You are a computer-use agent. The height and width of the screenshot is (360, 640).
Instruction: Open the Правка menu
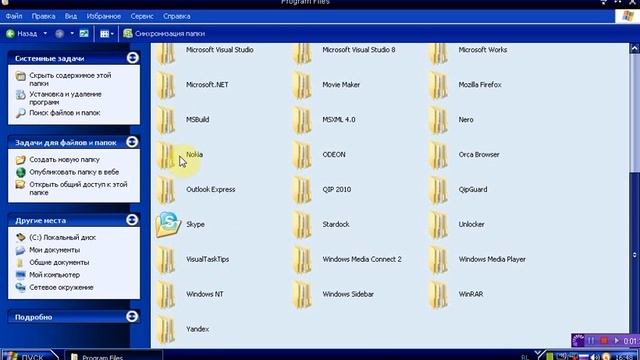(43, 16)
